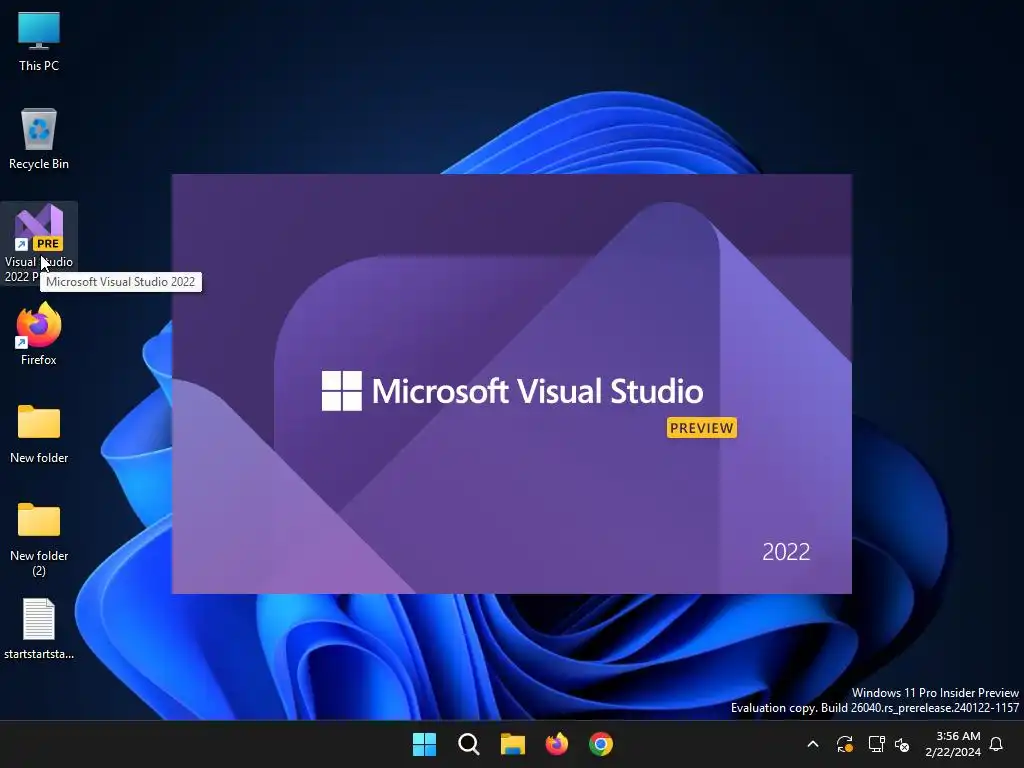1024x768 pixels.
Task: Select the Recycle Bin icon
Action: 39,139
